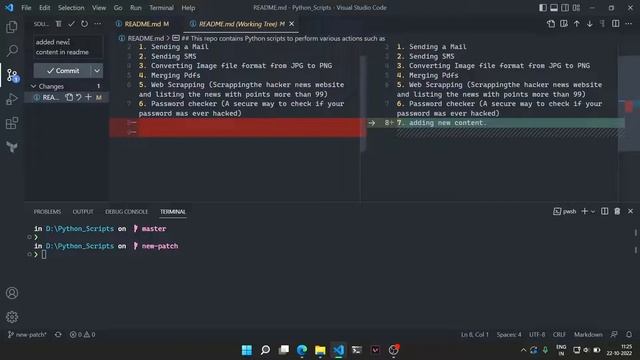Refresh source control with the circular arrow icon
The width and height of the screenshot is (640, 360).
pyautogui.click(x=84, y=24)
